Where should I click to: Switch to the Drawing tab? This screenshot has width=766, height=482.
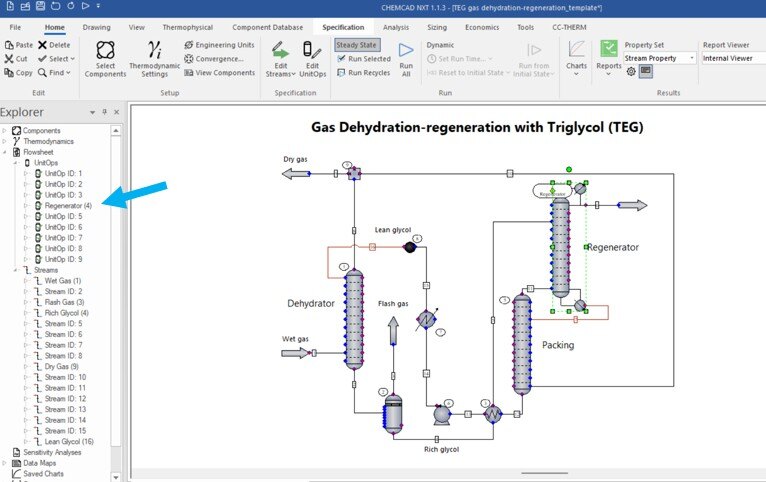96,27
